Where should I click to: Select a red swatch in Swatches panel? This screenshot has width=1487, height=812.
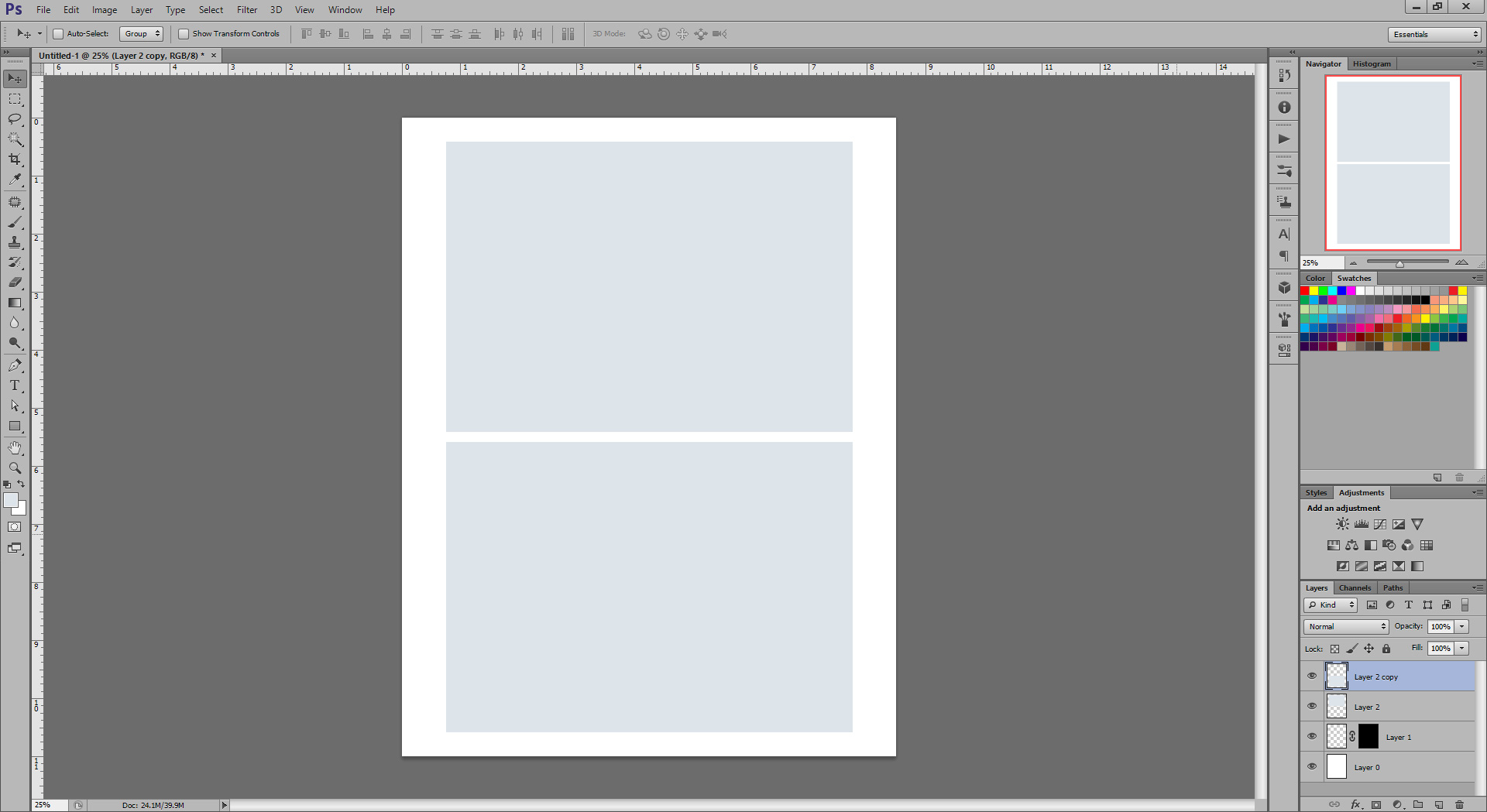[x=1304, y=290]
